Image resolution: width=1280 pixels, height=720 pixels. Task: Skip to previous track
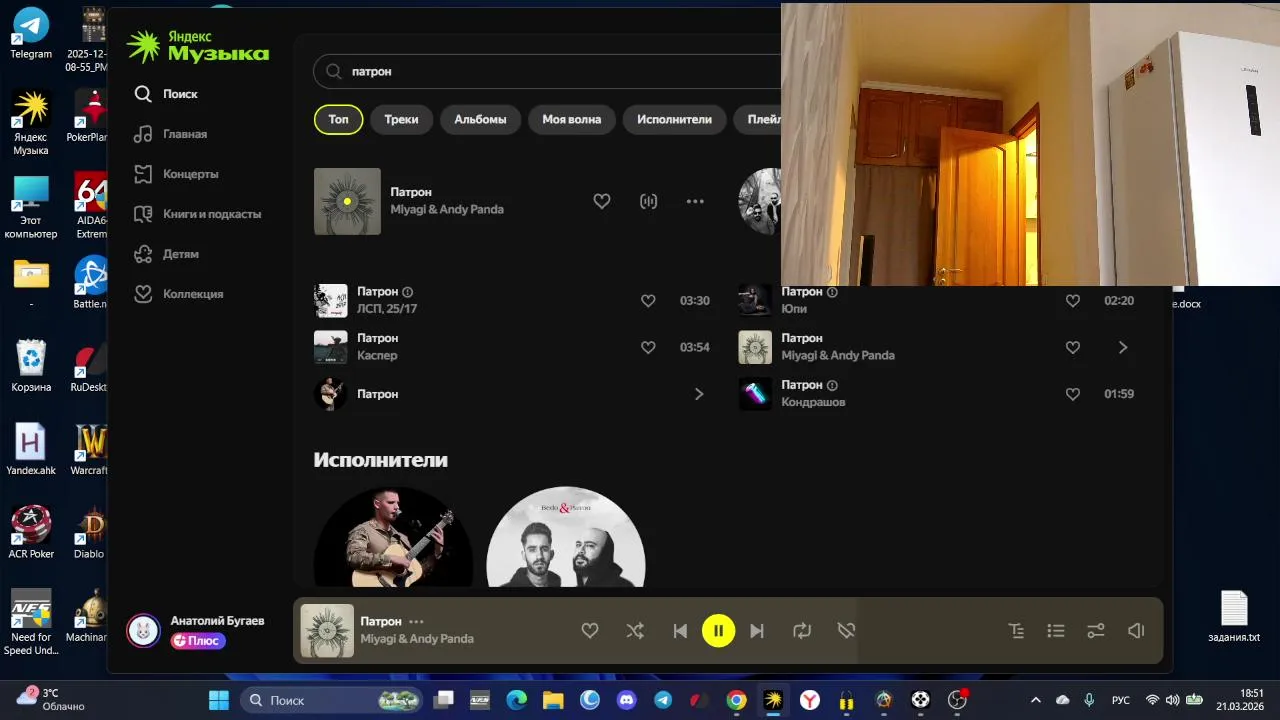point(680,631)
